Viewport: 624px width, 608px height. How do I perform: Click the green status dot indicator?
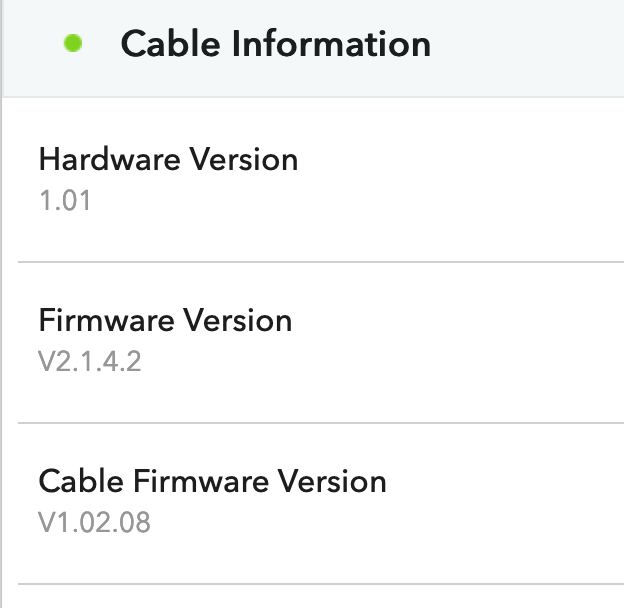click(x=73, y=44)
